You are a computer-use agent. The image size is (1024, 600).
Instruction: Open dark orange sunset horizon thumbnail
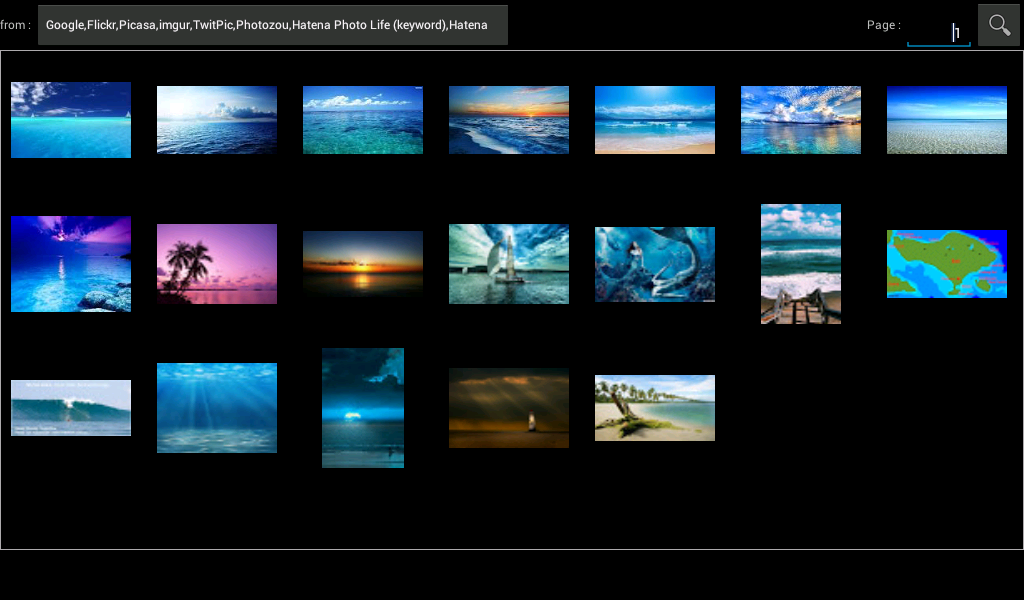362,264
